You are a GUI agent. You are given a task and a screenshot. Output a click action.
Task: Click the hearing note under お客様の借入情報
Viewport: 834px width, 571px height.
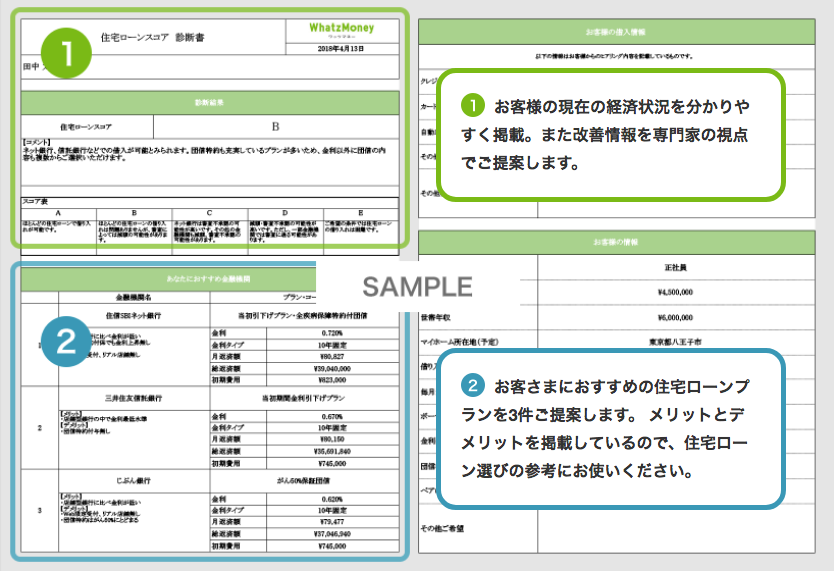point(614,56)
